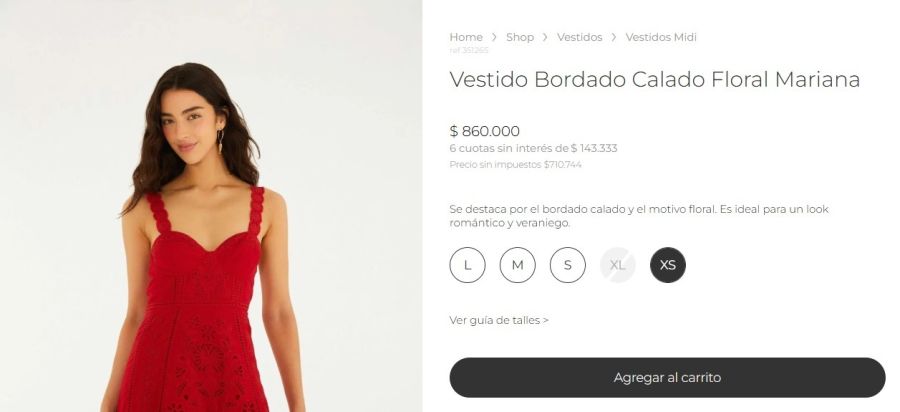Click the Vestido Bordado Calado Floral Mariana title
Viewport: 900px width, 412px height.
(654, 79)
